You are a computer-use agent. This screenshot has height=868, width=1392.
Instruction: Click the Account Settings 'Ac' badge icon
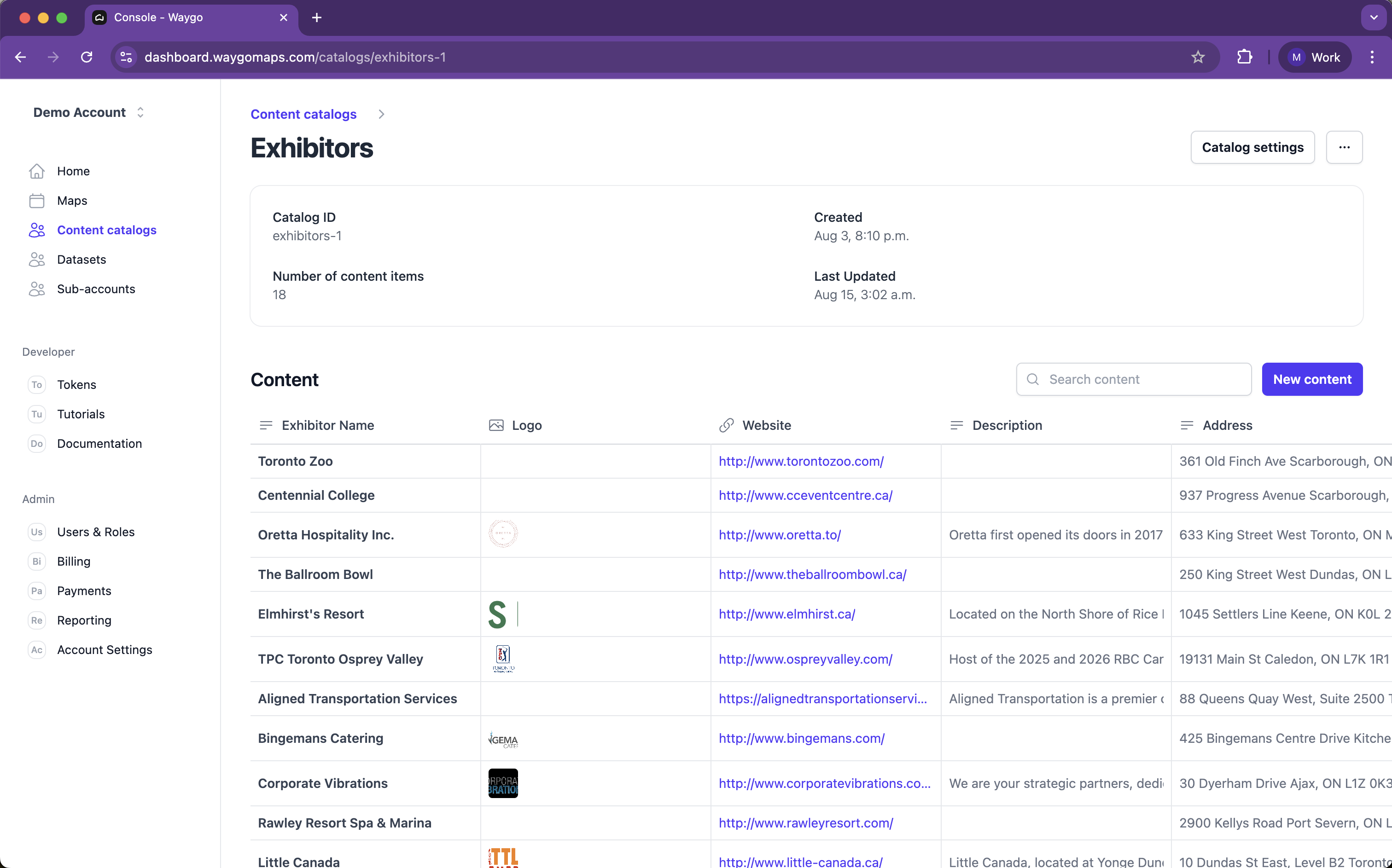click(x=37, y=650)
